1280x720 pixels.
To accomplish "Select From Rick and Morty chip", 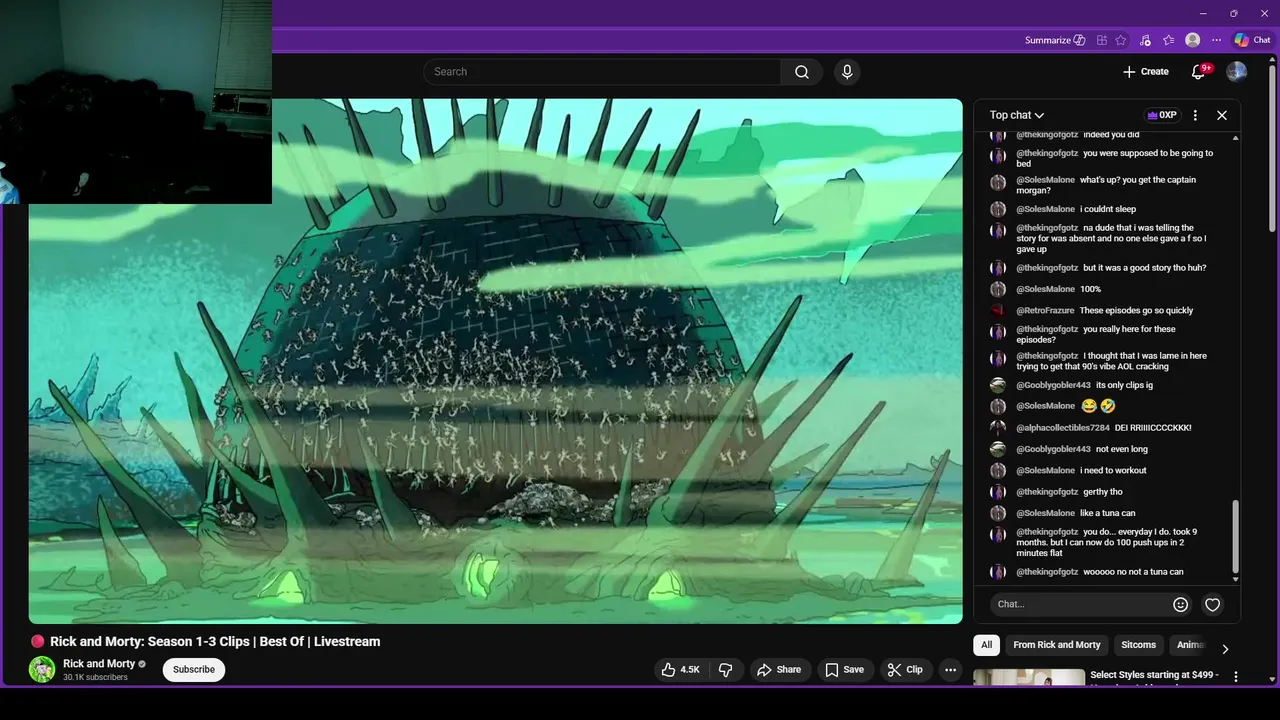I will pyautogui.click(x=1056, y=645).
